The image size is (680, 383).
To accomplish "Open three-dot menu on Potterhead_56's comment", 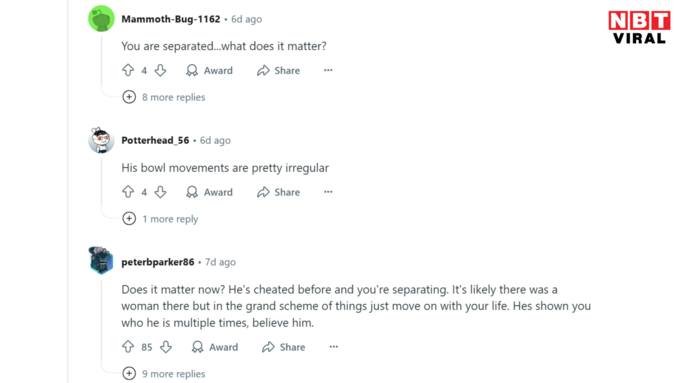I will point(328,191).
